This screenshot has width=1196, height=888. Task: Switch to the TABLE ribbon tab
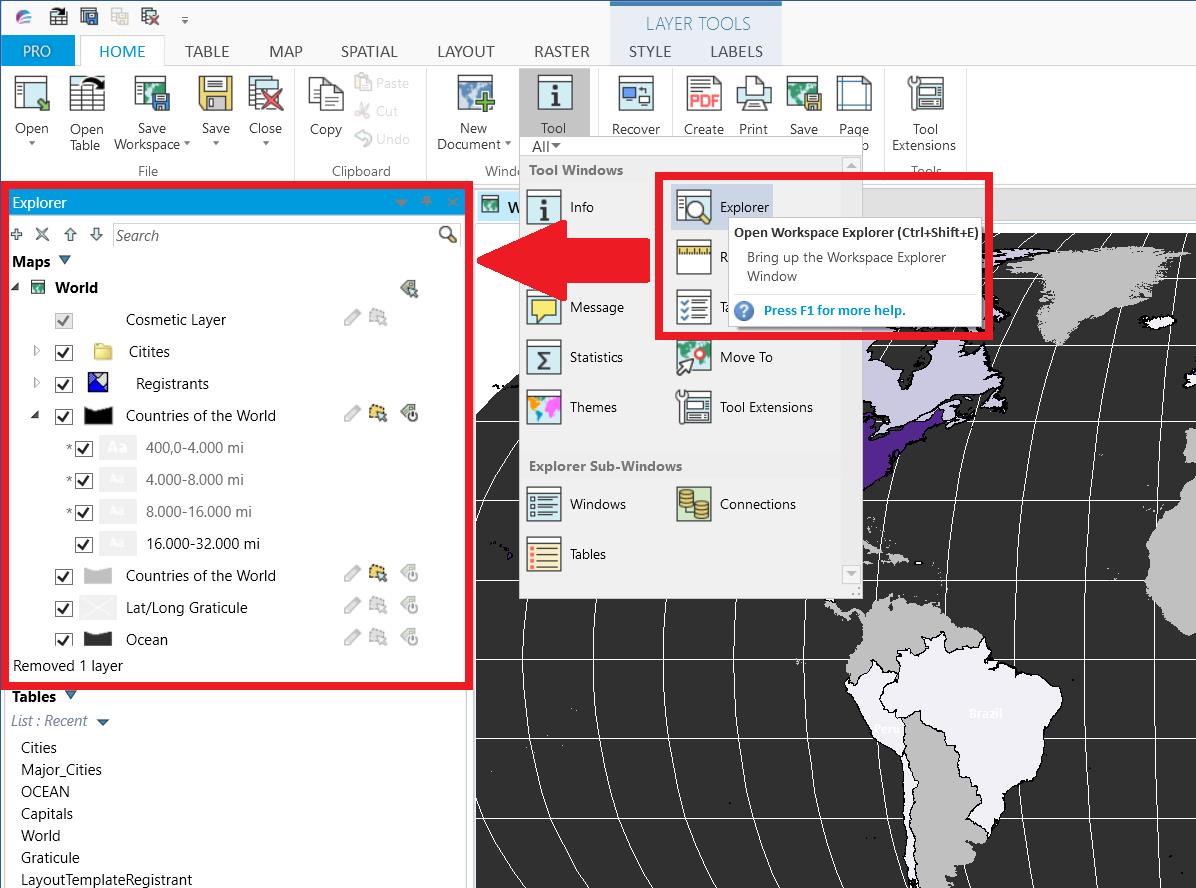point(207,51)
